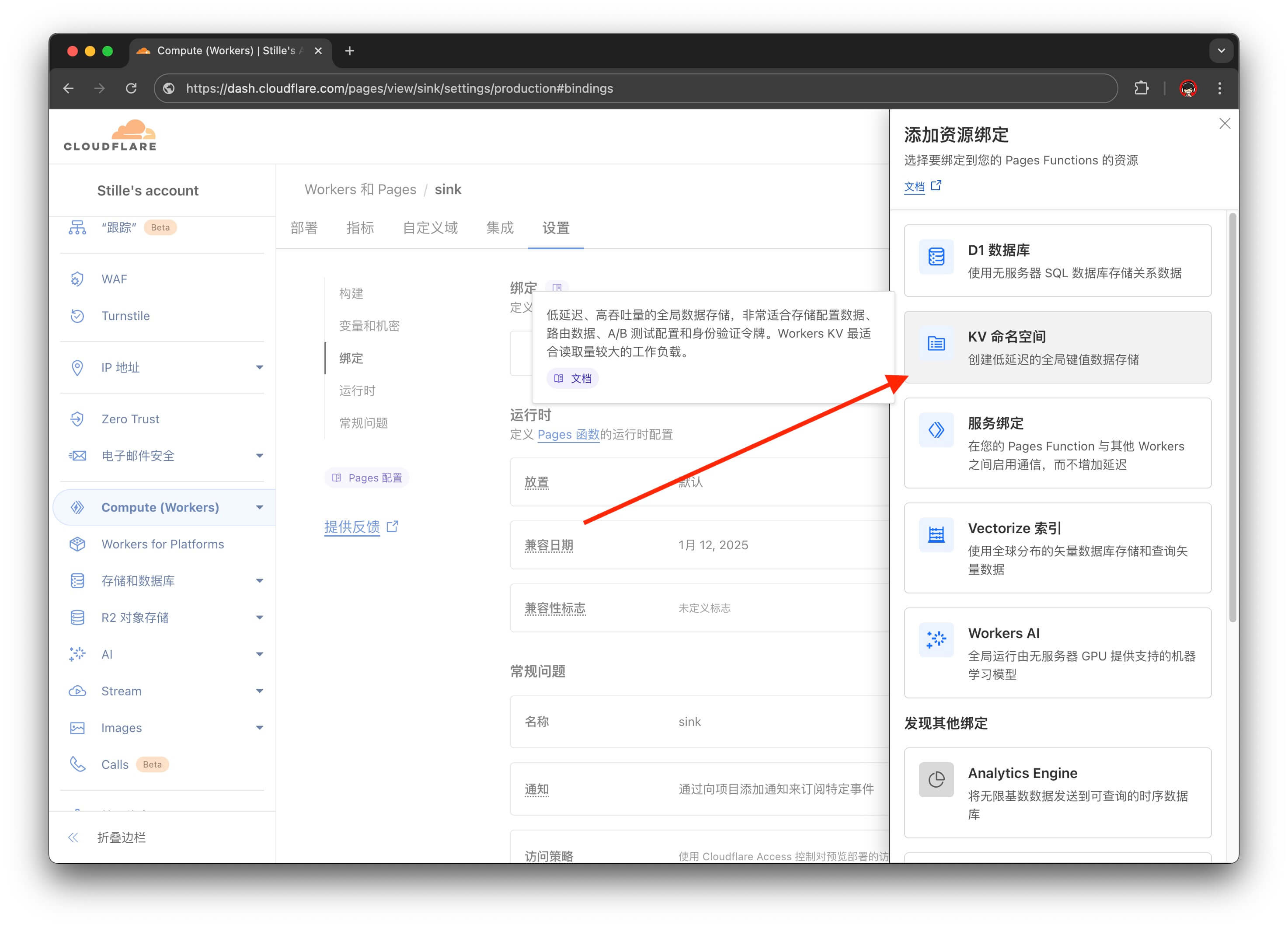Open the tab search dropdown in Chrome
Image resolution: width=1288 pixels, height=928 pixels.
(1221, 51)
